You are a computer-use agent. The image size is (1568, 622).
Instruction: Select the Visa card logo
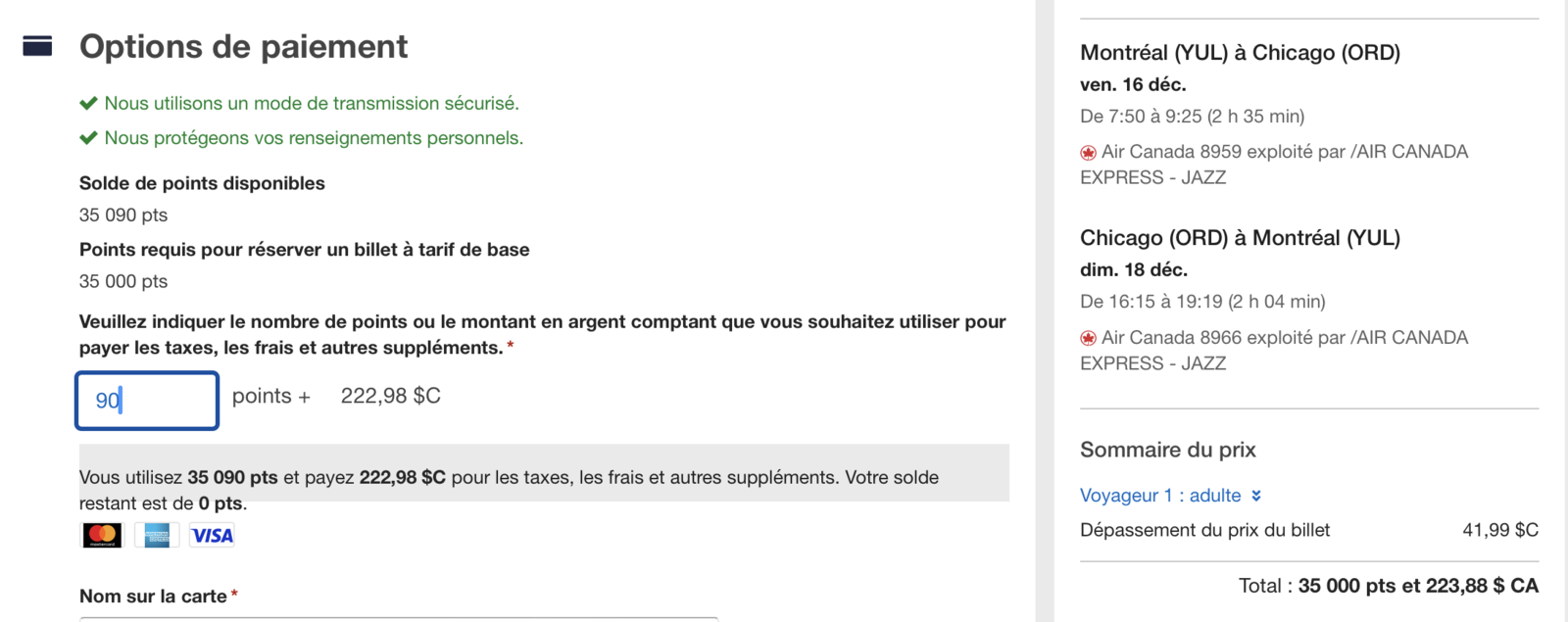(x=212, y=535)
